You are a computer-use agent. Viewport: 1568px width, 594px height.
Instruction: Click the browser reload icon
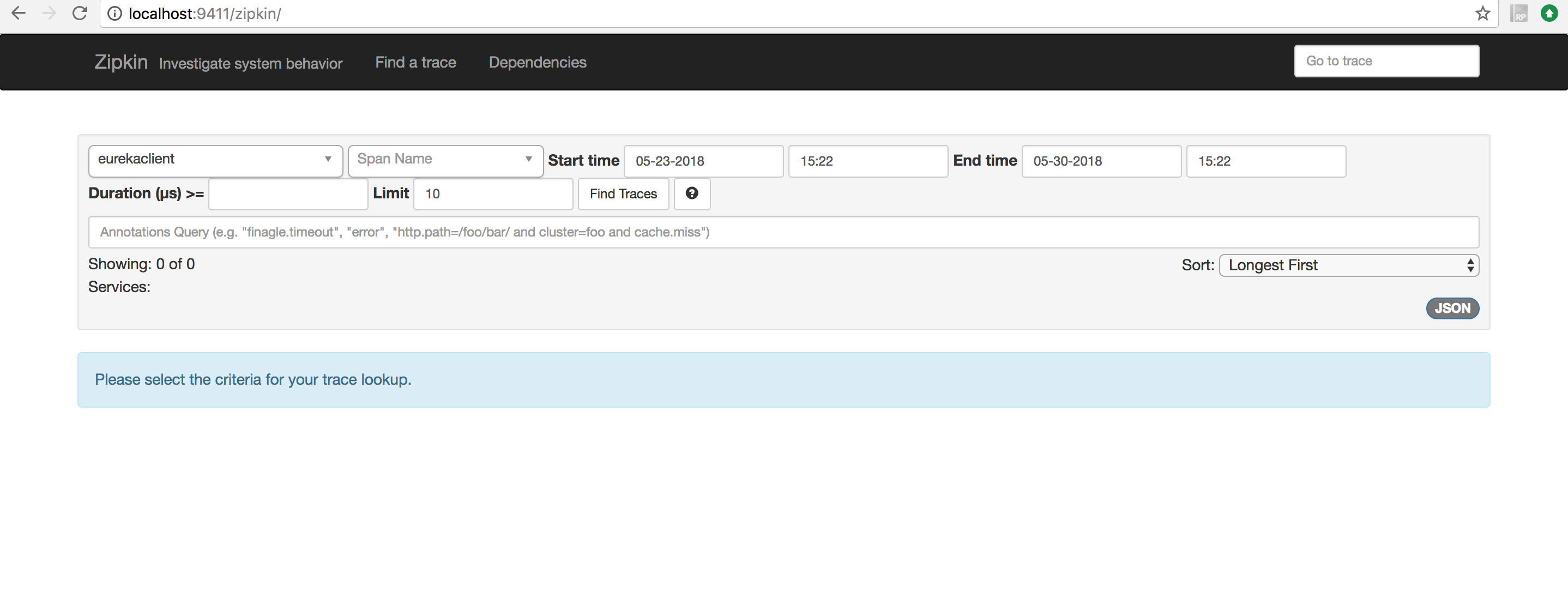tap(79, 13)
